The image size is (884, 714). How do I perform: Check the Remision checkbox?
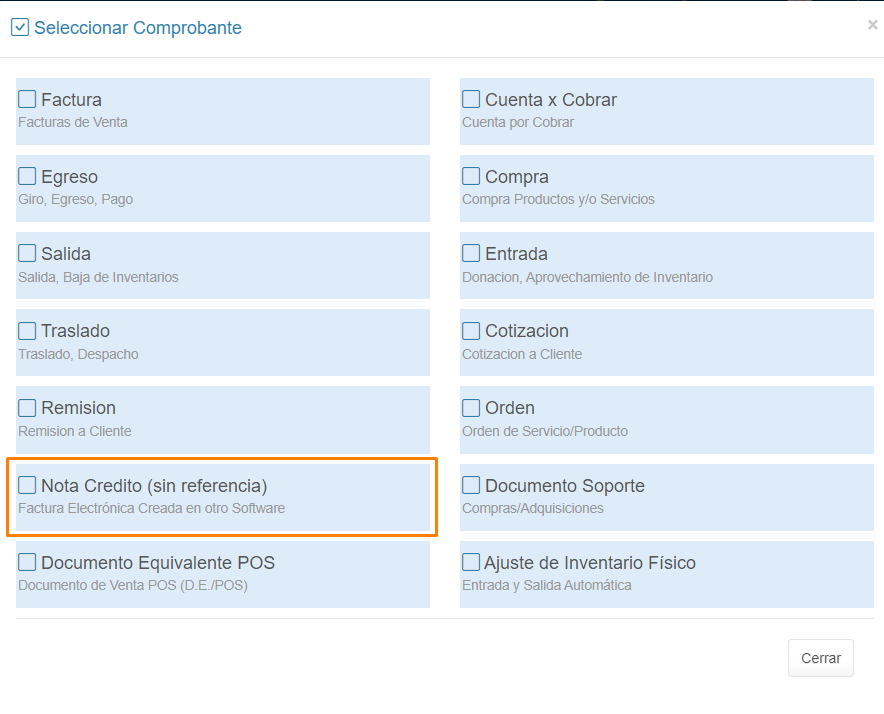27,407
